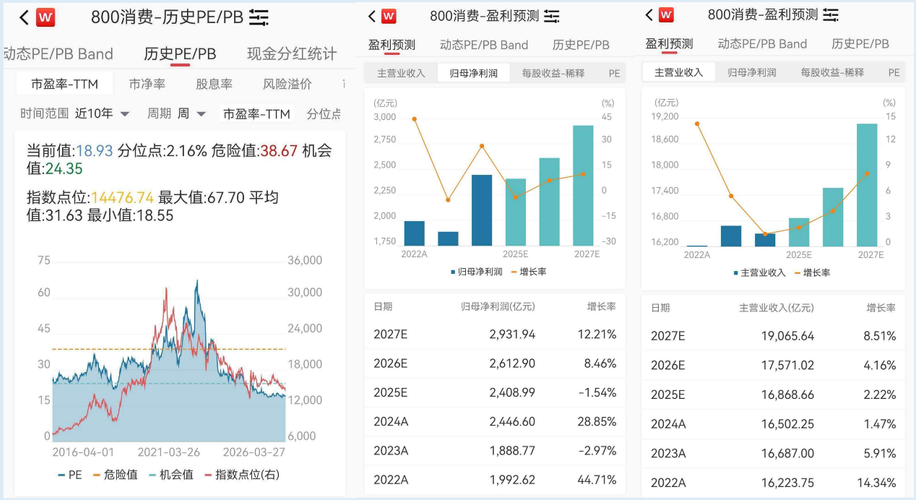The height and width of the screenshot is (500, 916).
Task: Go back using arrow in left panel
Action: (x=23, y=18)
